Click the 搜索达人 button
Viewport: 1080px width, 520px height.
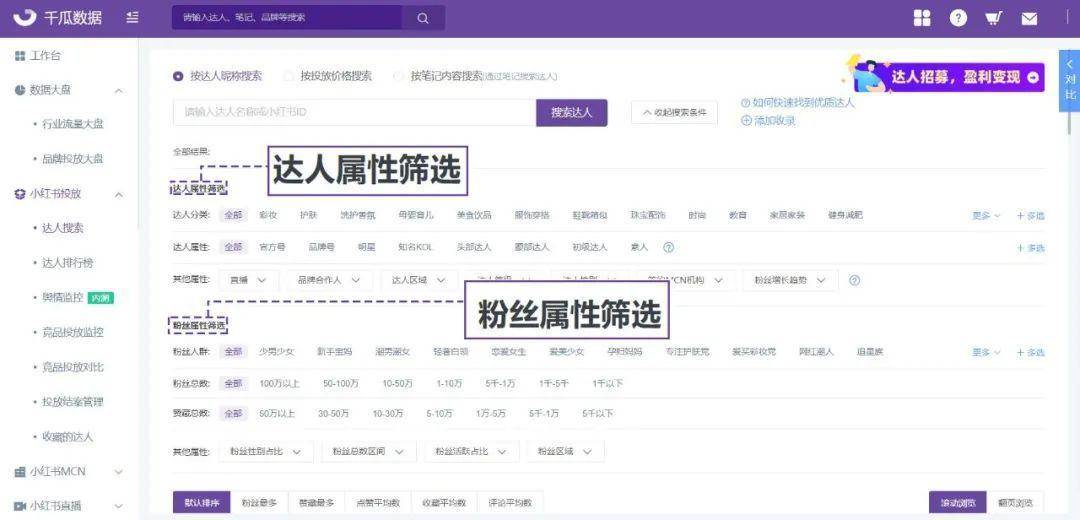point(572,113)
